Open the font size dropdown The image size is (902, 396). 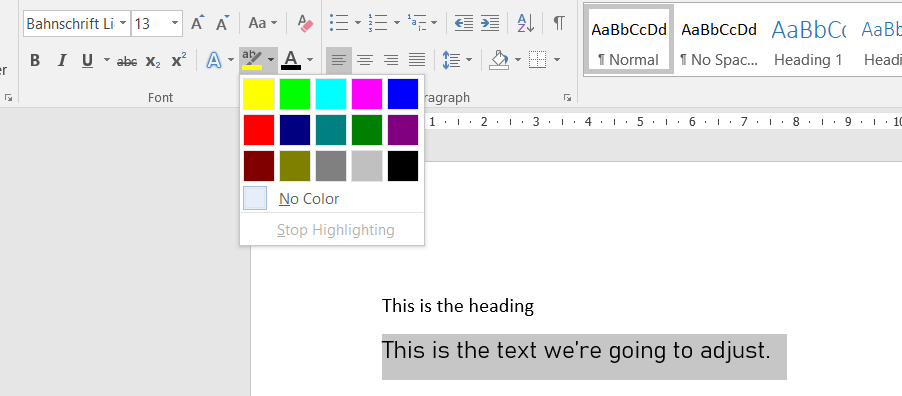pyautogui.click(x=175, y=24)
